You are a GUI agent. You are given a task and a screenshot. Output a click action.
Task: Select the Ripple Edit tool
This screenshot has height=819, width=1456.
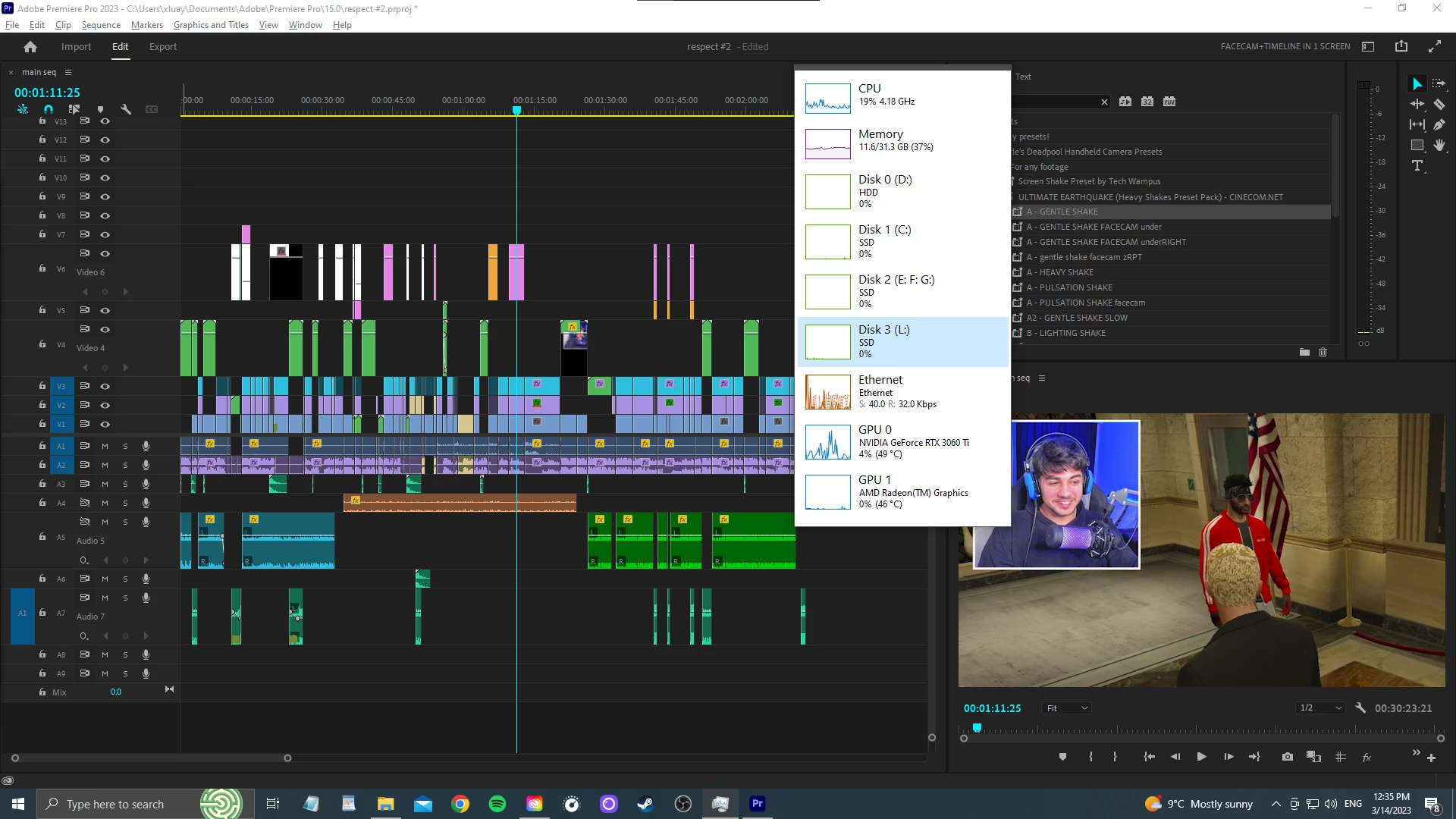1417,105
